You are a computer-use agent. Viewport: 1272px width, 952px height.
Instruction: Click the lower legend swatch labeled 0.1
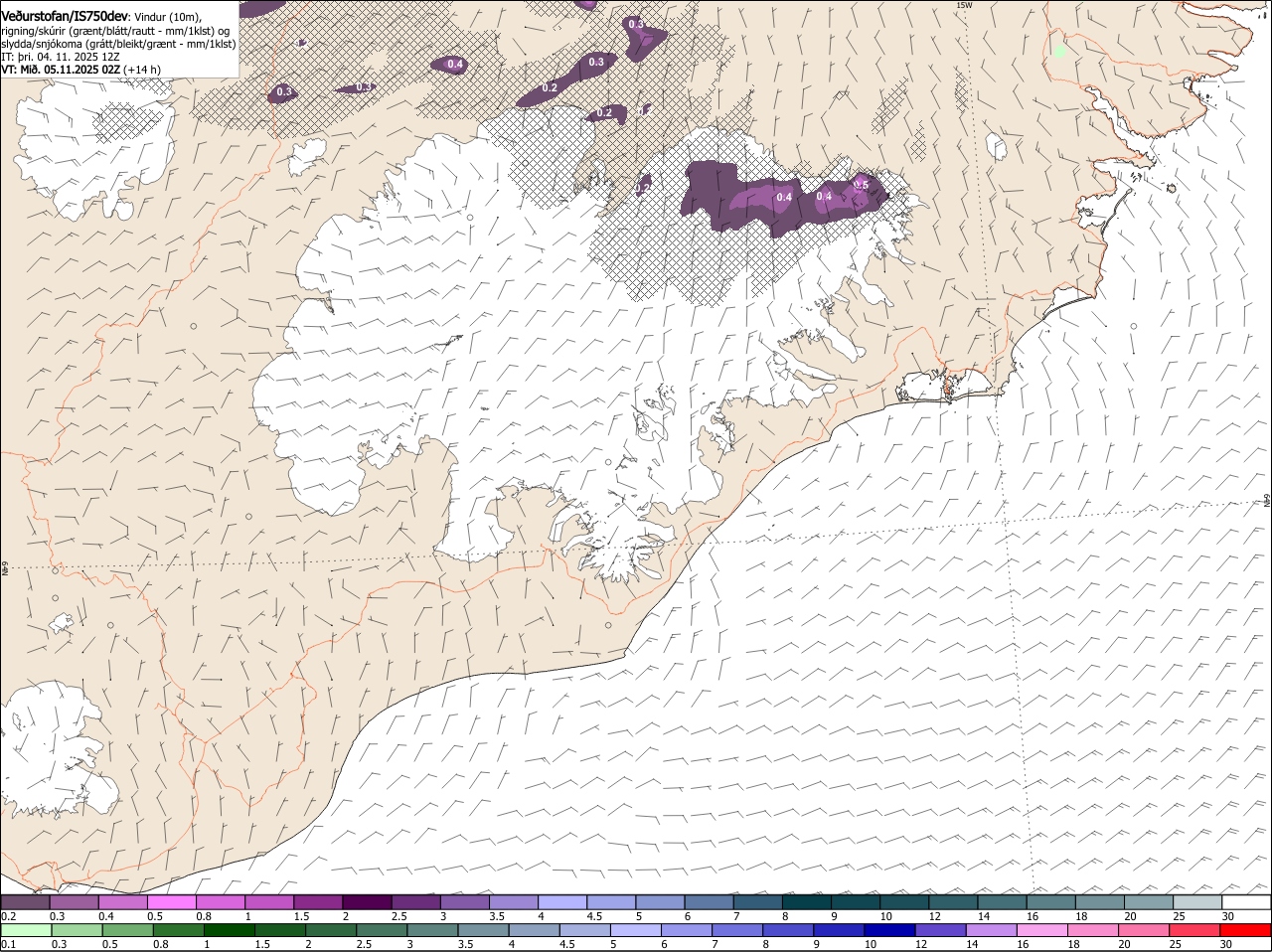click(26, 930)
